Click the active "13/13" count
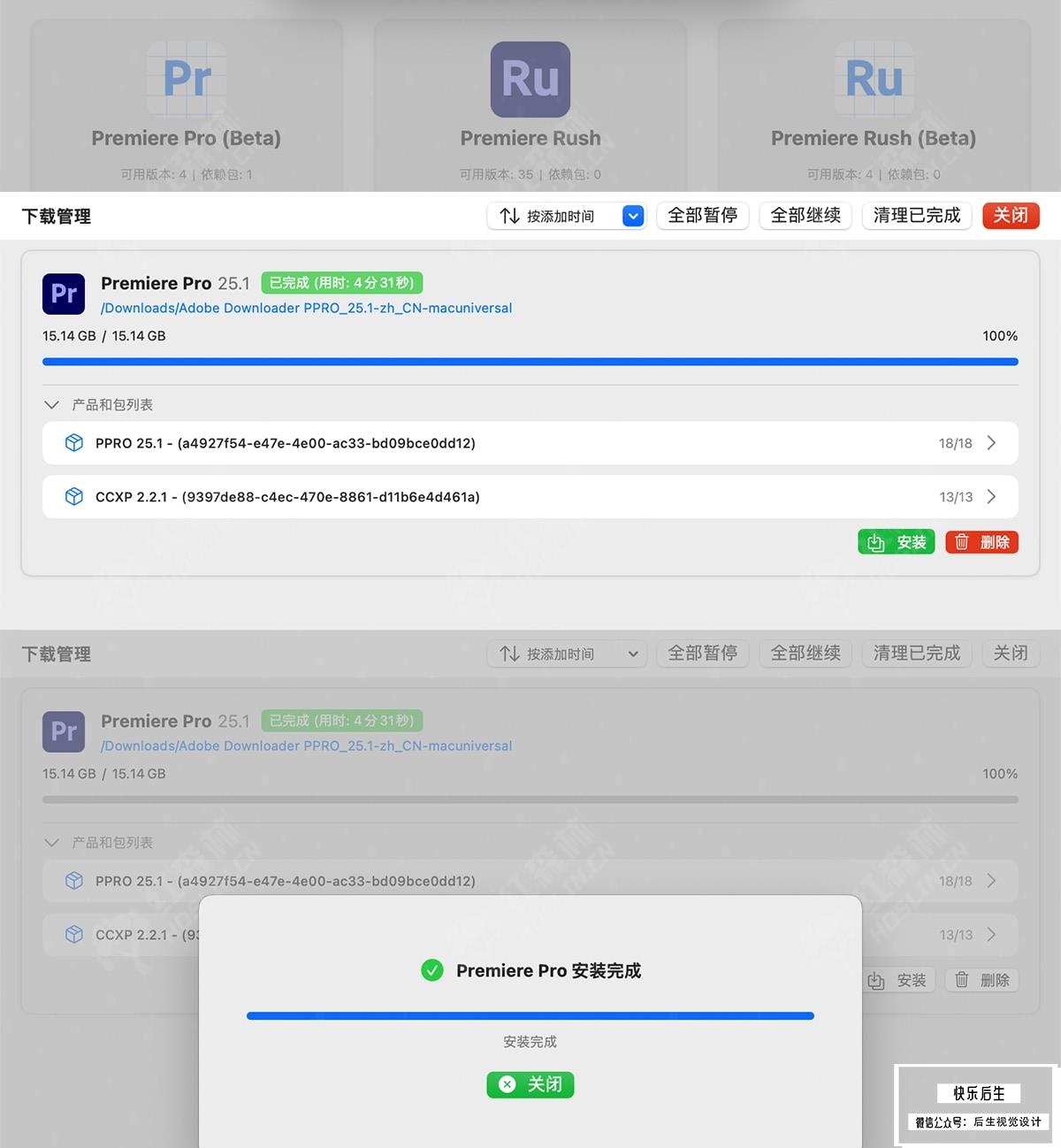1061x1148 pixels. point(956,497)
